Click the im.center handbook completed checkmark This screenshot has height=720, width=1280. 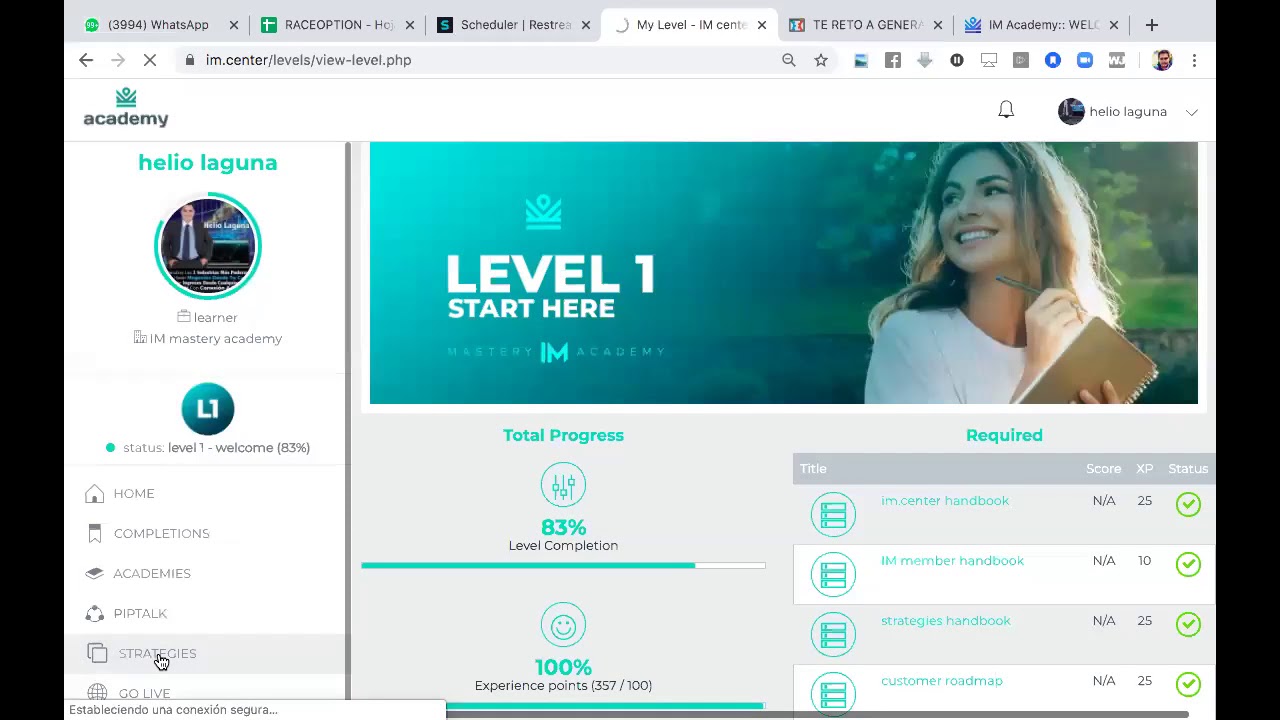(1188, 504)
